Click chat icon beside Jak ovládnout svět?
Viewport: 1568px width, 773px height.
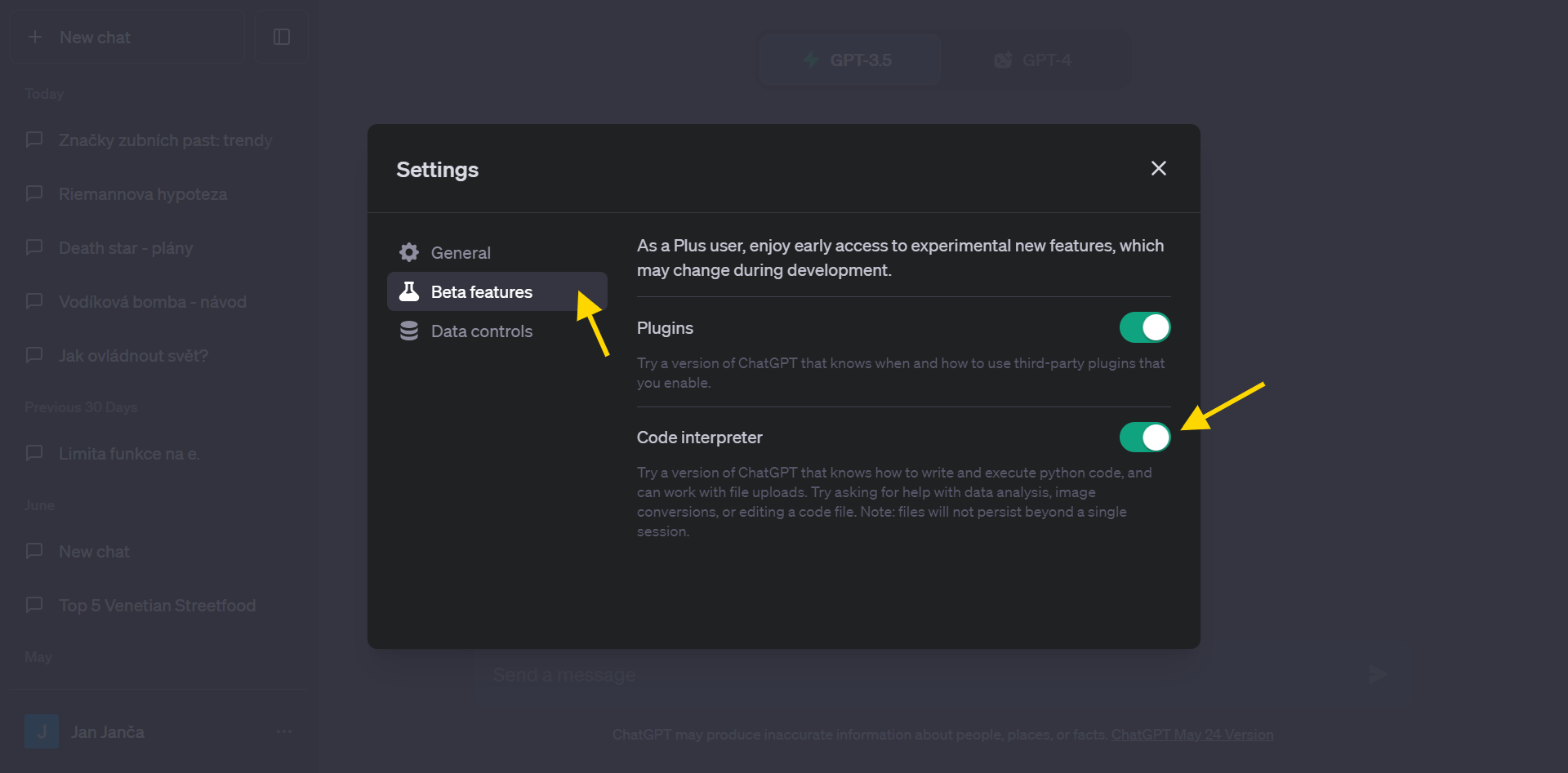click(34, 355)
